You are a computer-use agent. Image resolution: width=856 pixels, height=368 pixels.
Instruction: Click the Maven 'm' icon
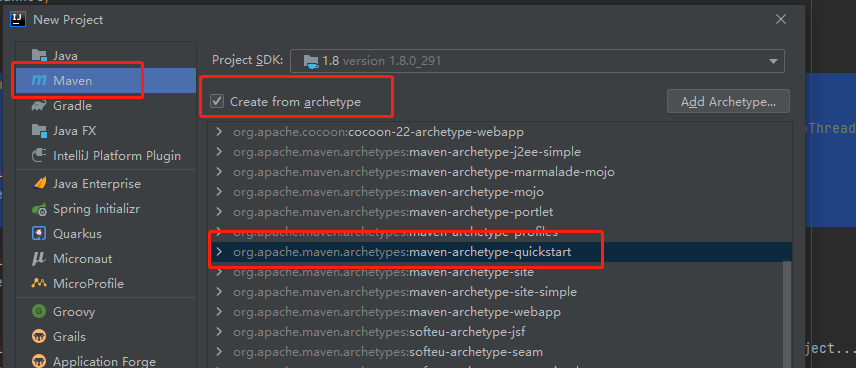pos(39,80)
